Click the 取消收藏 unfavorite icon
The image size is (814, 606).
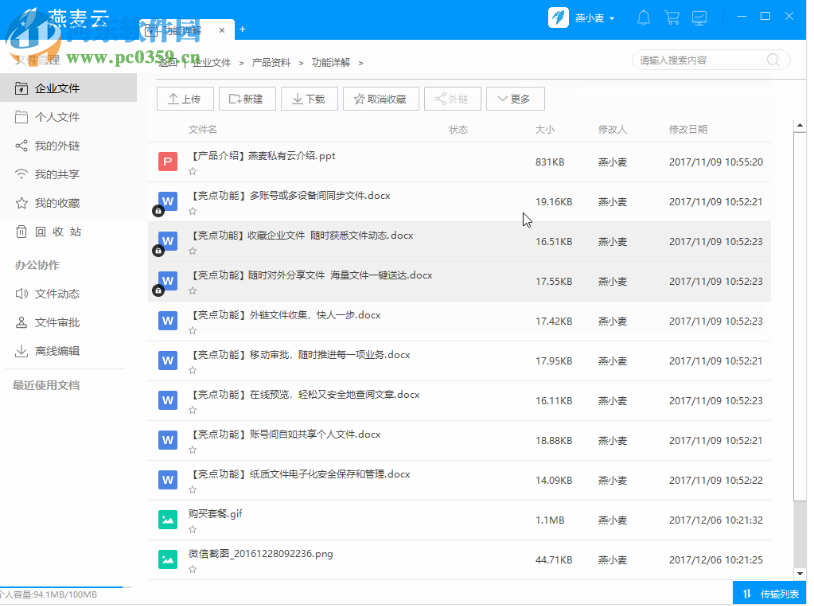click(359, 99)
